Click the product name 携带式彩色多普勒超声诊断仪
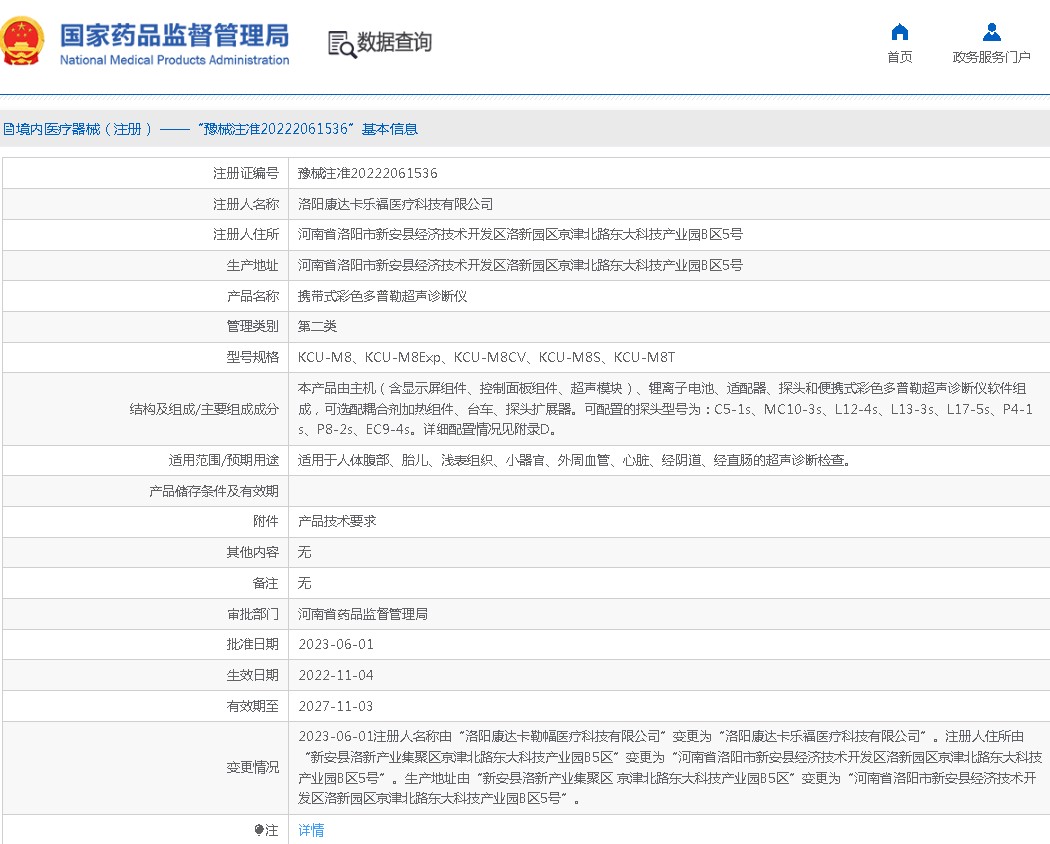The height and width of the screenshot is (844, 1050). point(382,296)
